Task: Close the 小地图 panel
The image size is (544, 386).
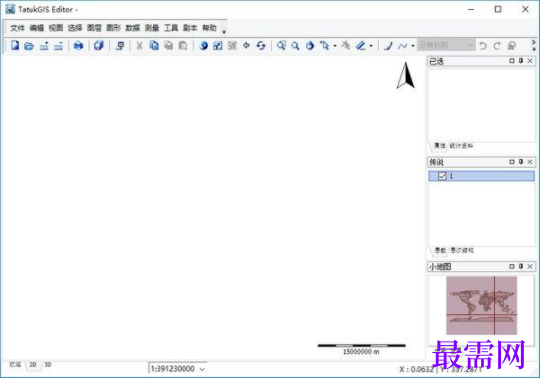Action: pyautogui.click(x=530, y=266)
